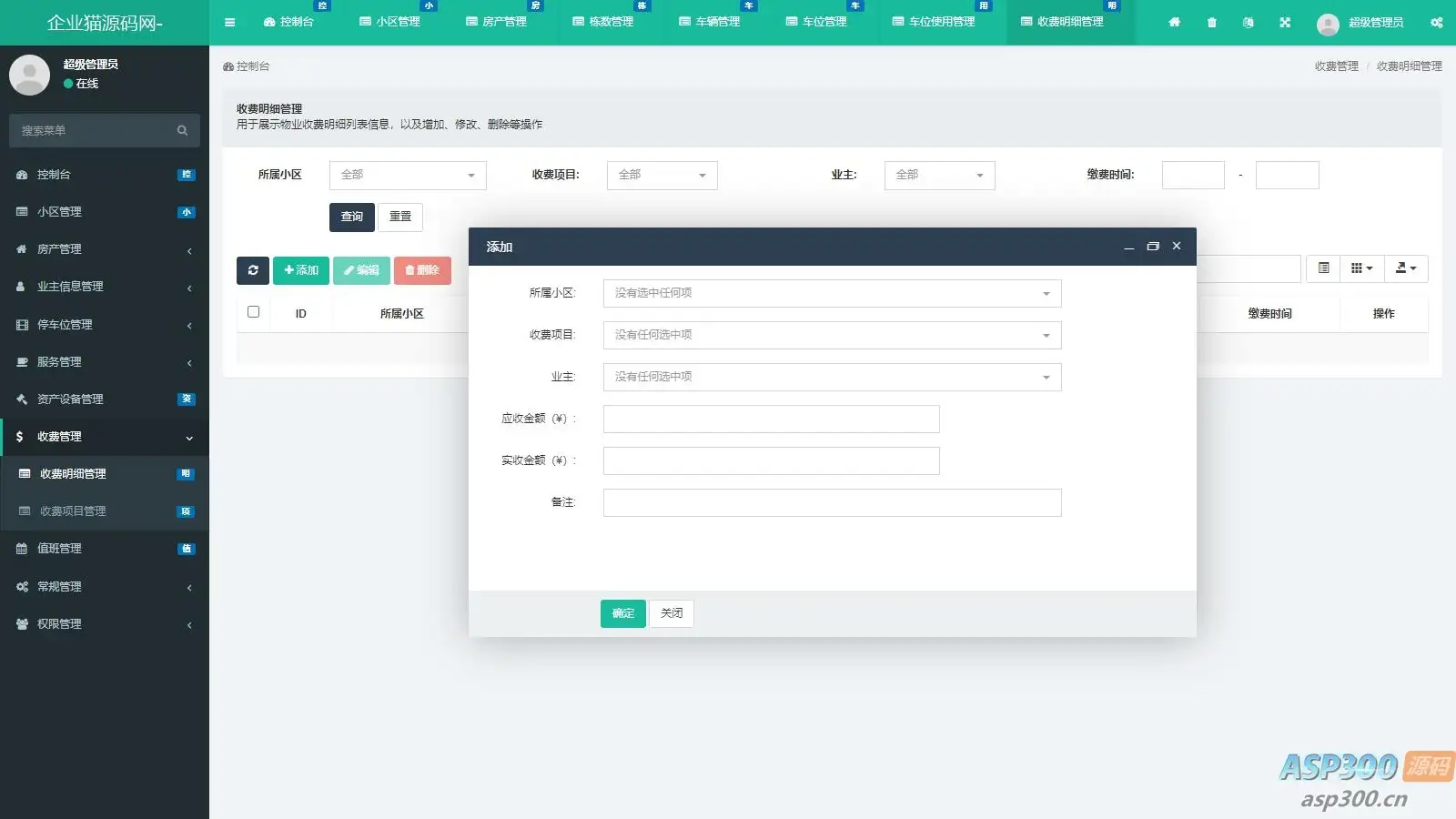Viewport: 1456px width, 819px height.
Task: Click 关闭 button in dialog
Action: 672,613
